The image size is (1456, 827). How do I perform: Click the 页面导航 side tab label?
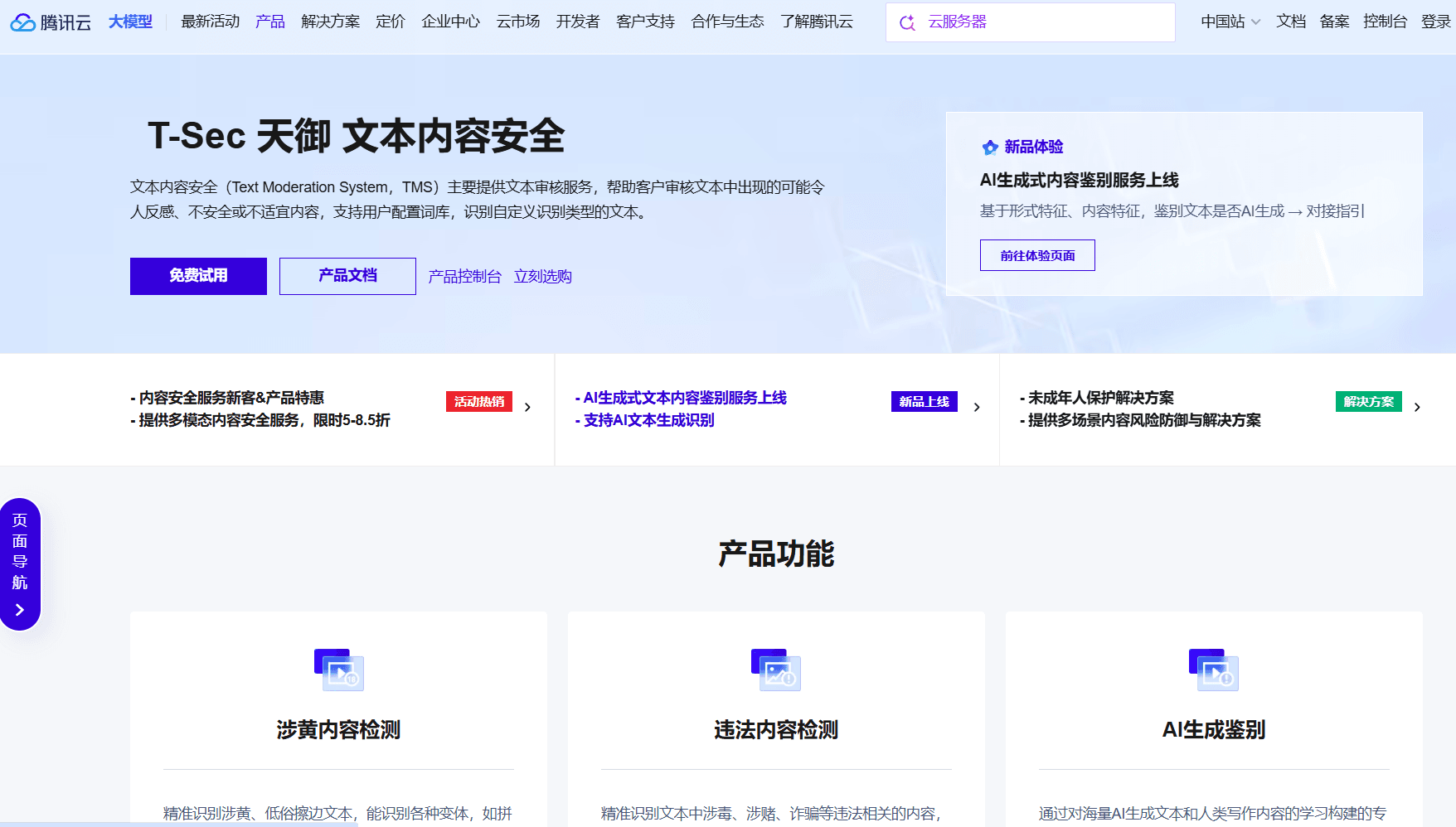point(20,551)
